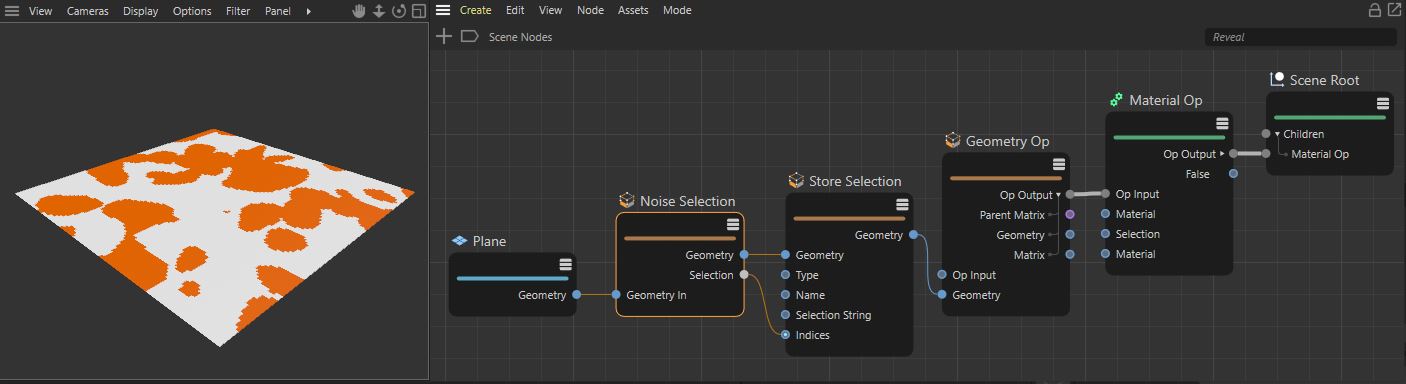The height and width of the screenshot is (384, 1406).
Task: Click the dolly zoom-view arrows icon
Action: [x=379, y=11]
